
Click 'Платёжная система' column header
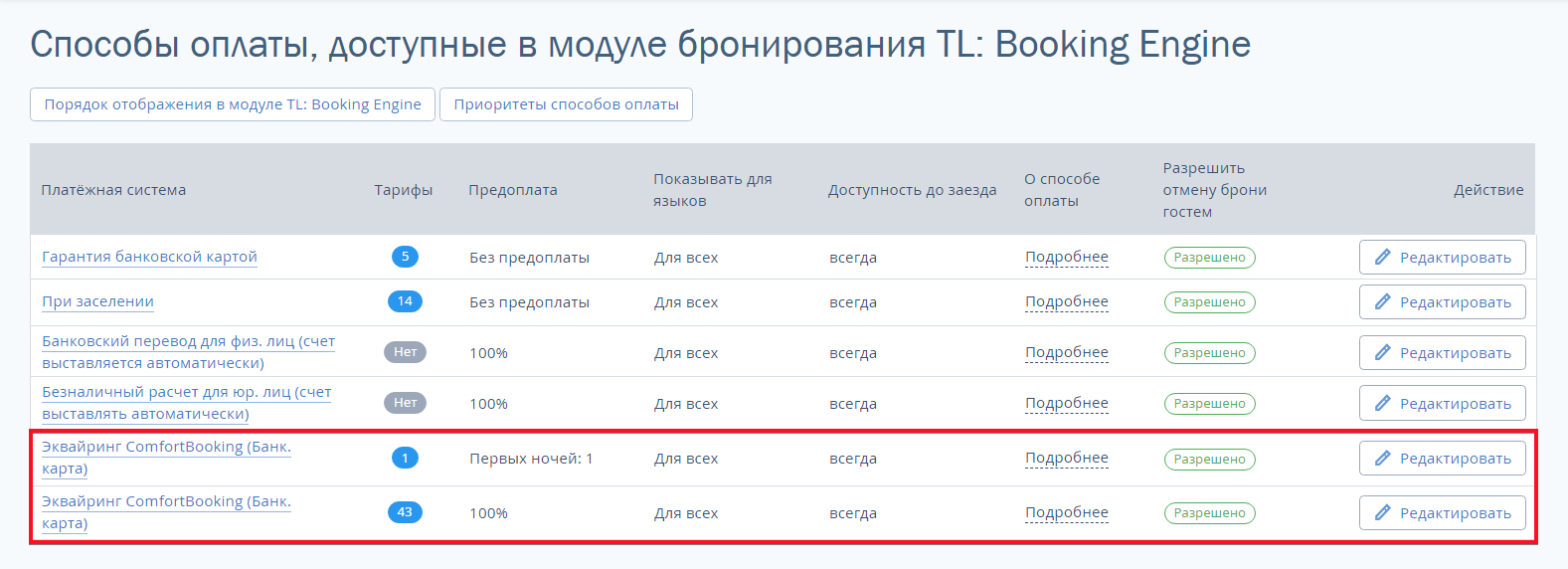[113, 190]
